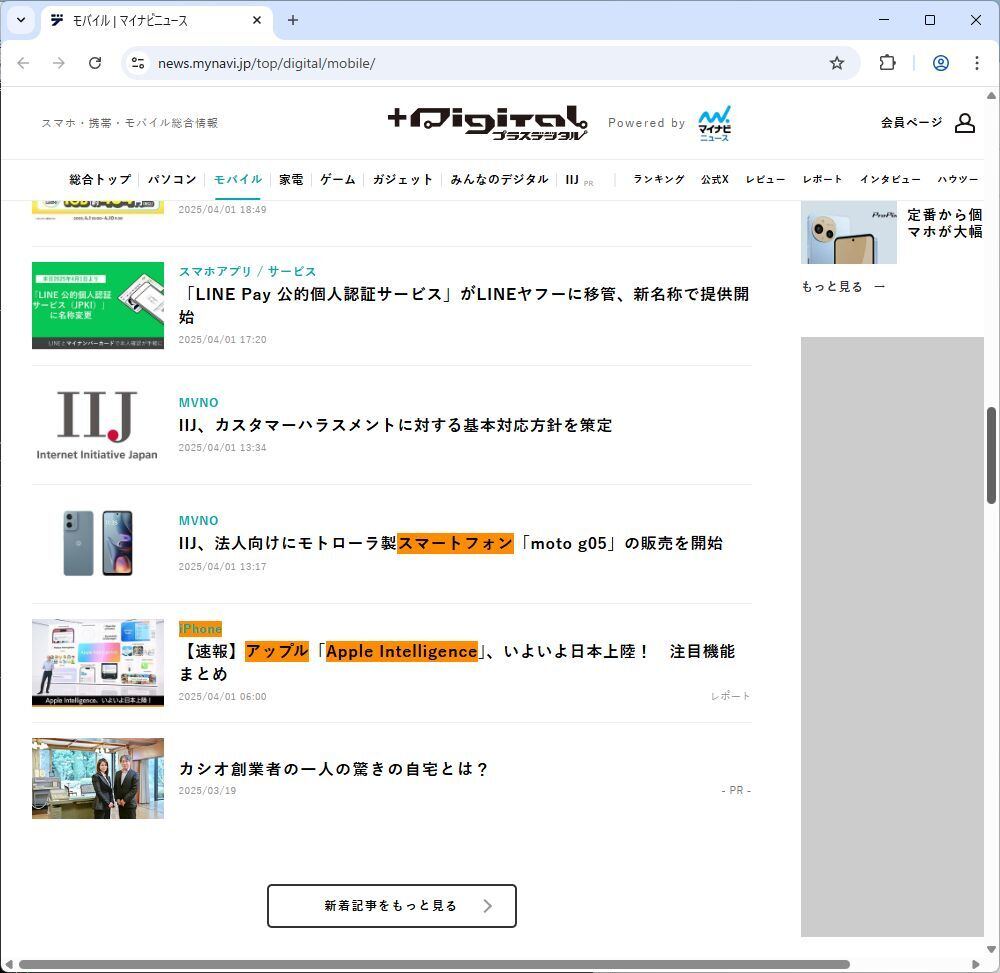
Task: Bookmark this page with the star icon
Action: point(837,63)
